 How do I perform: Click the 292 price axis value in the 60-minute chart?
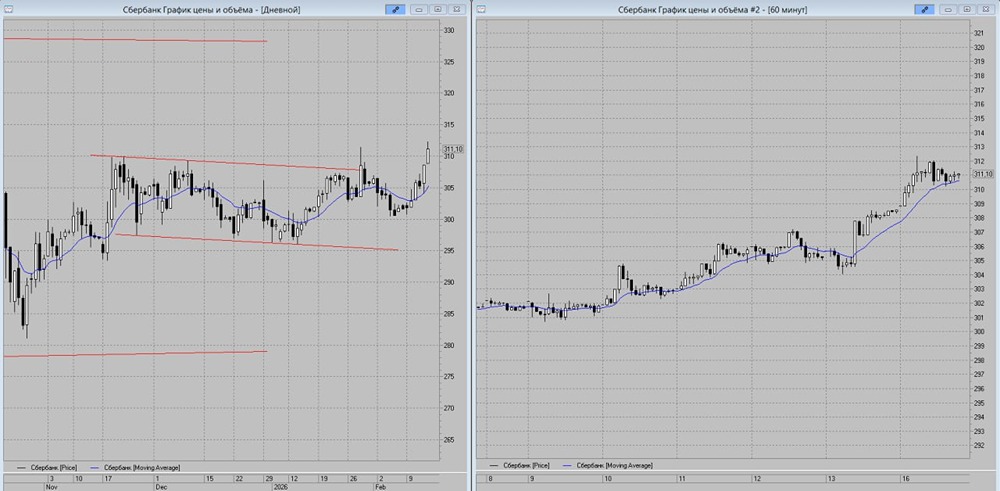[979, 446]
